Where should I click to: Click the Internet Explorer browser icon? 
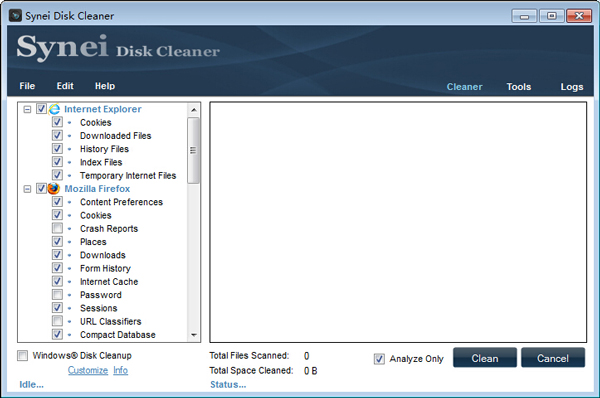(x=54, y=109)
